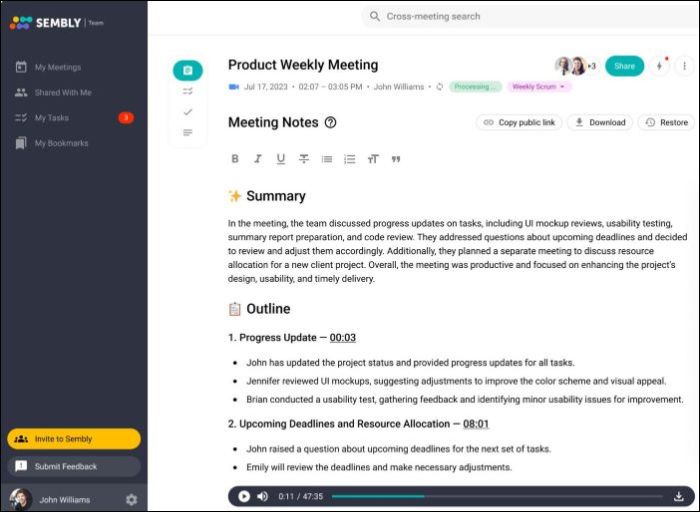Viewport: 700px width, 512px height.
Task: Click the Share button
Action: (x=624, y=66)
